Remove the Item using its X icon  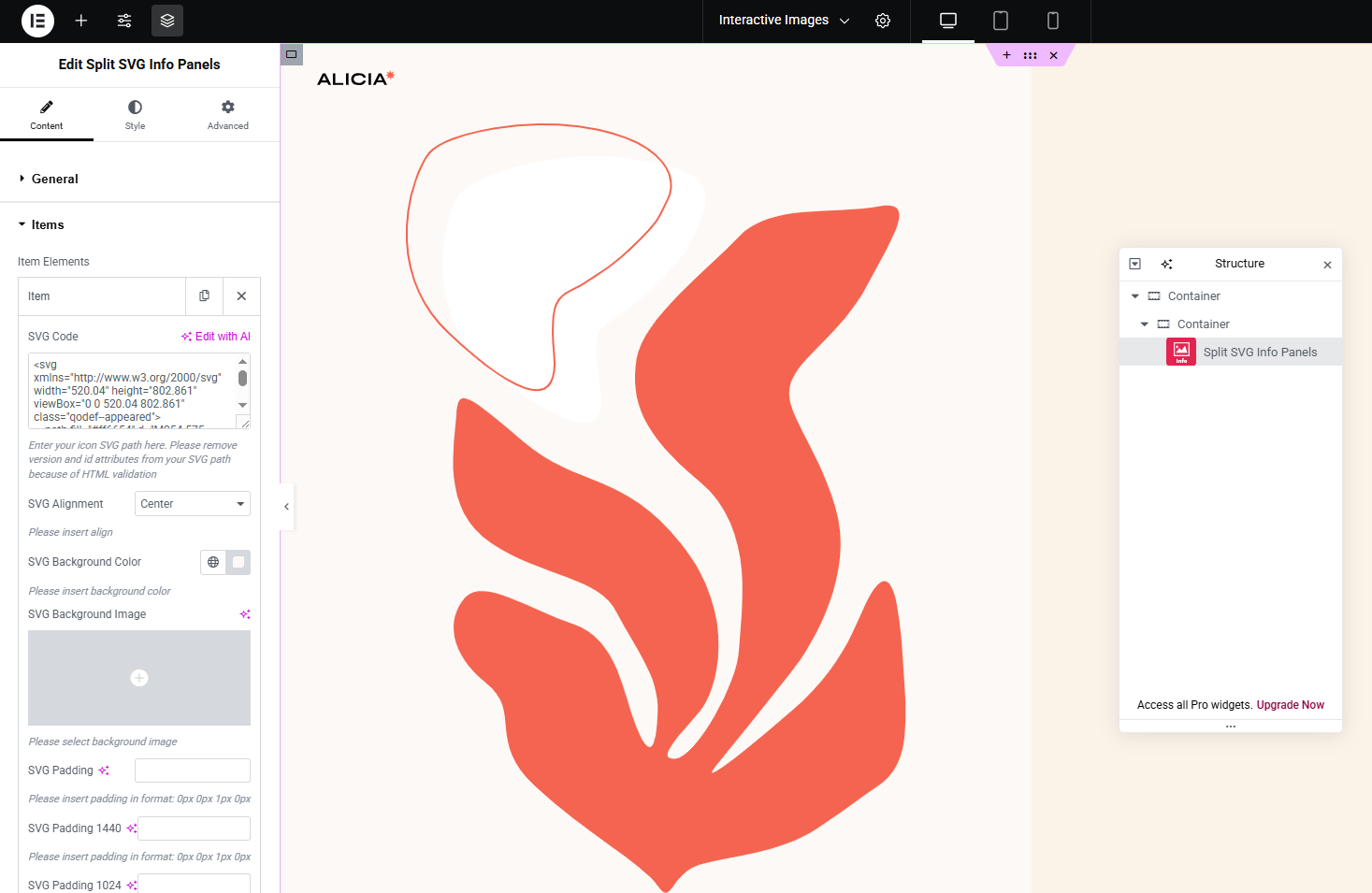tap(241, 296)
